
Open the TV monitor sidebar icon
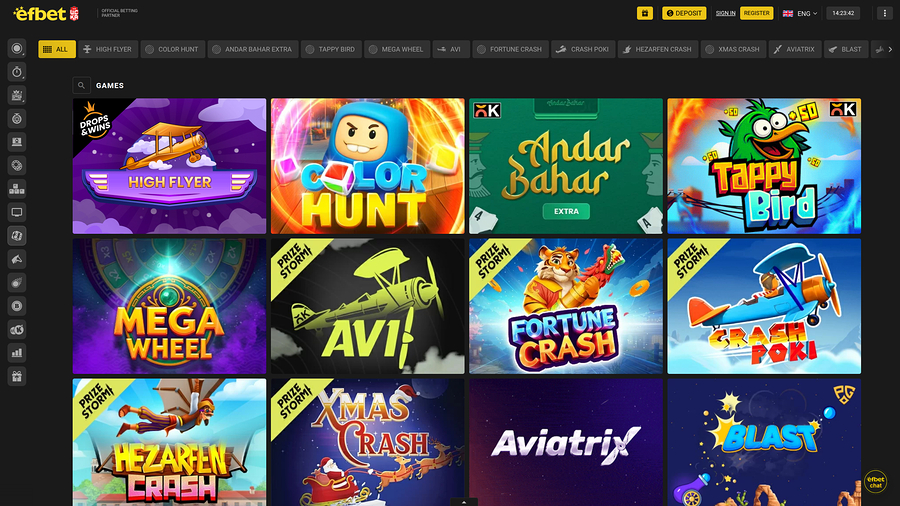17,212
